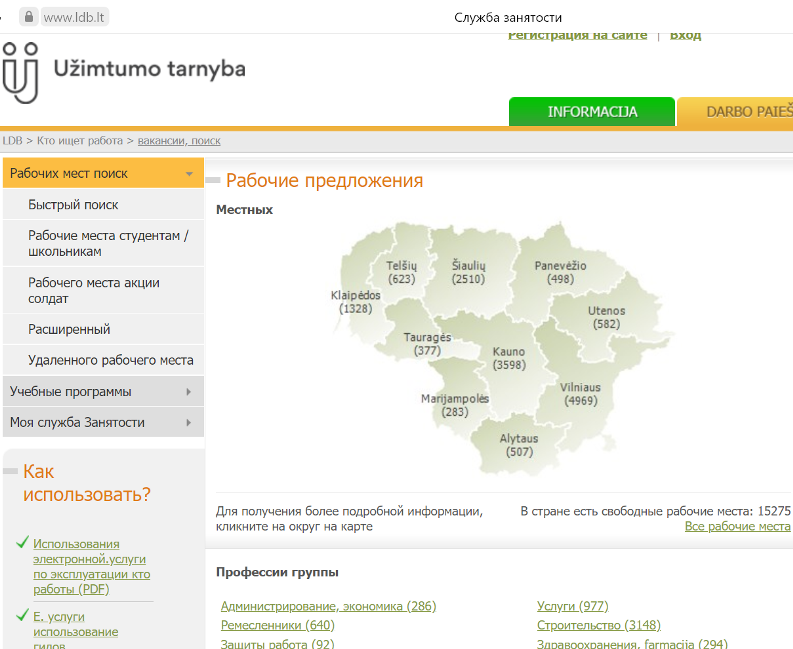Open the вакансии, поиск breadcrumb link

pos(179,141)
